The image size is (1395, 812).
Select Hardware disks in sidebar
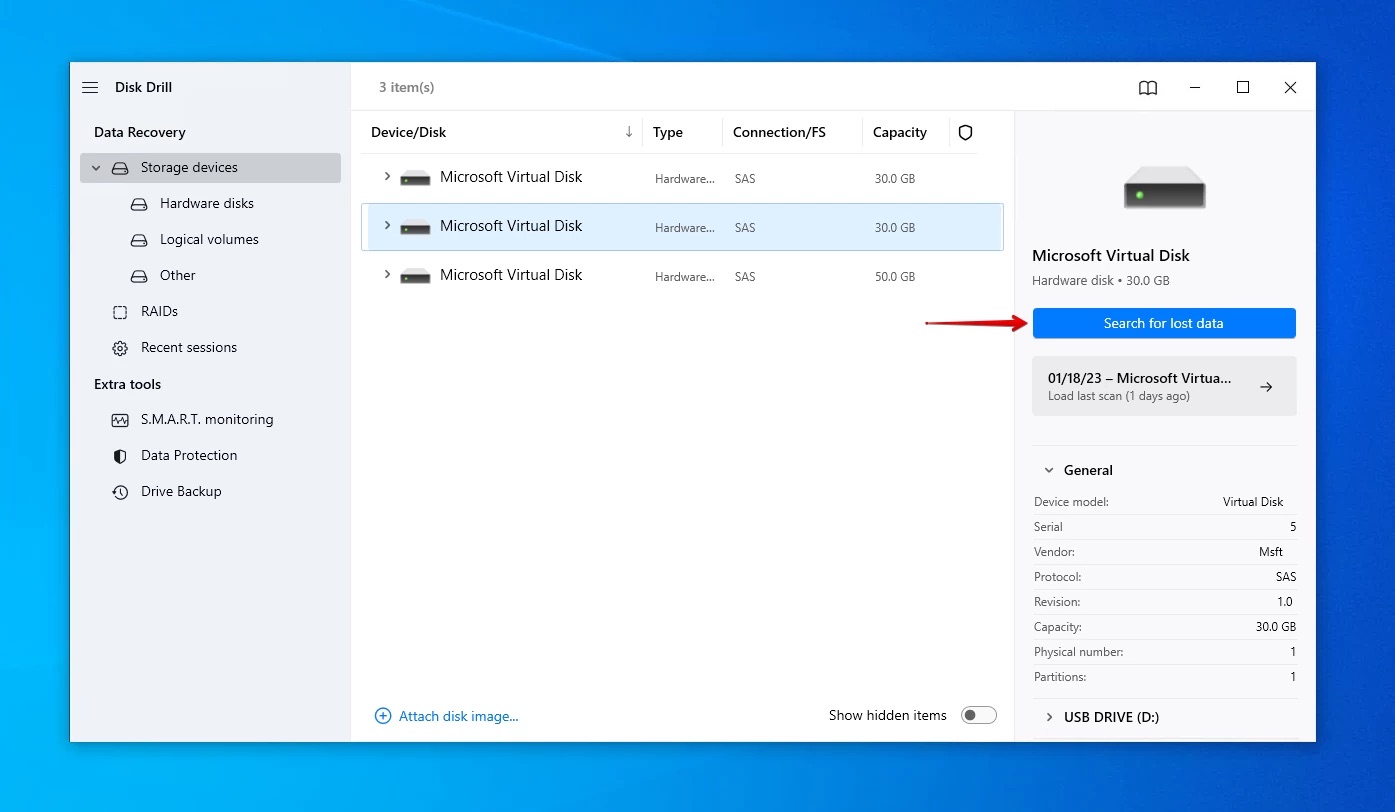click(x=206, y=204)
